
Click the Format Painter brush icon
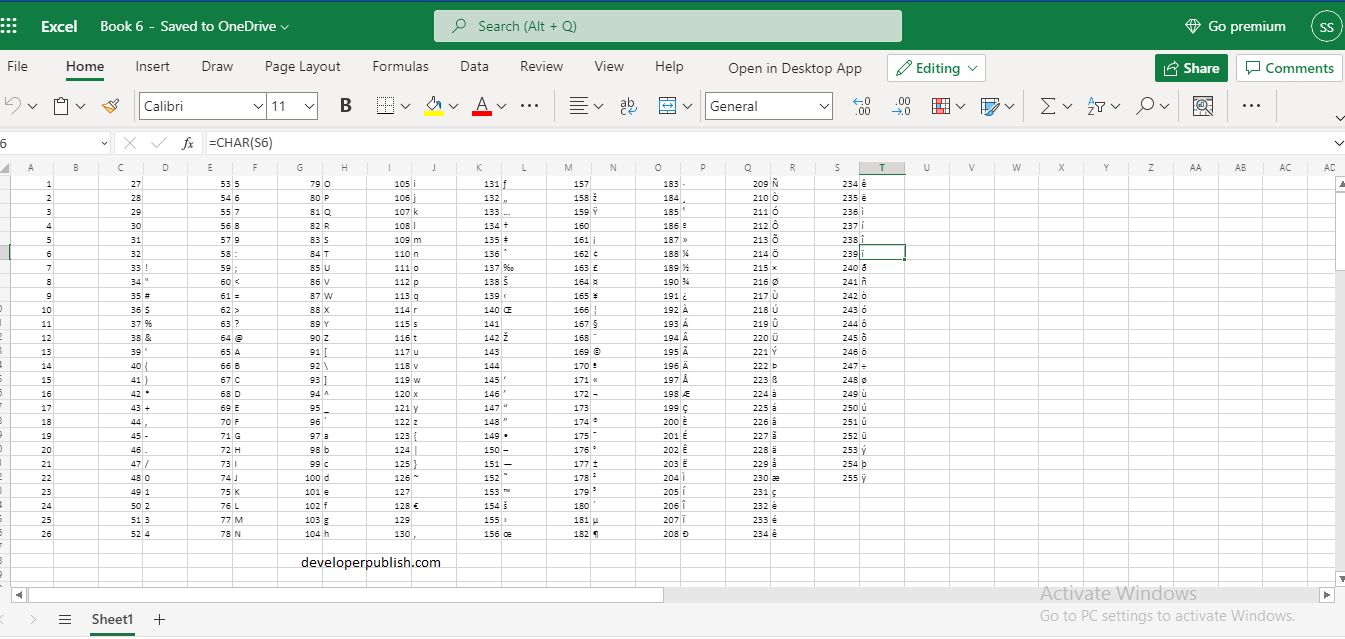pos(111,106)
